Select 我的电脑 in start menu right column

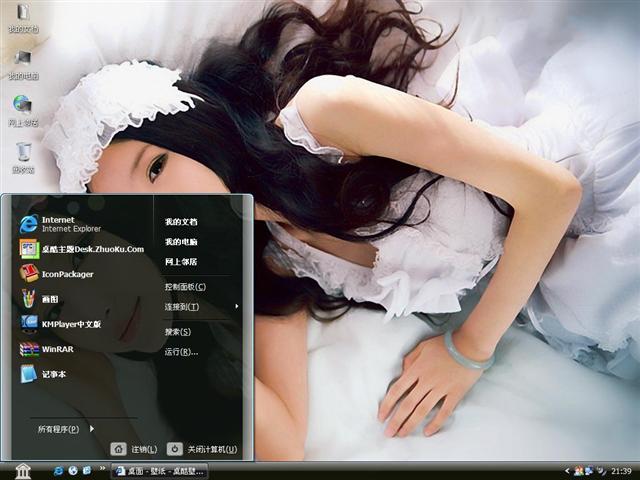click(x=181, y=242)
